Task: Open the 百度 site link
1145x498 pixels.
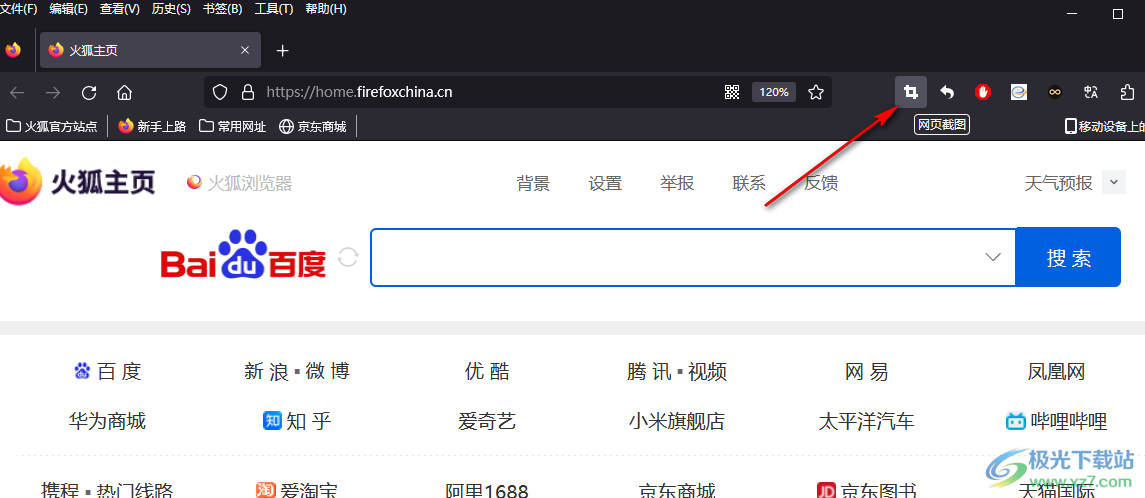Action: (x=108, y=372)
